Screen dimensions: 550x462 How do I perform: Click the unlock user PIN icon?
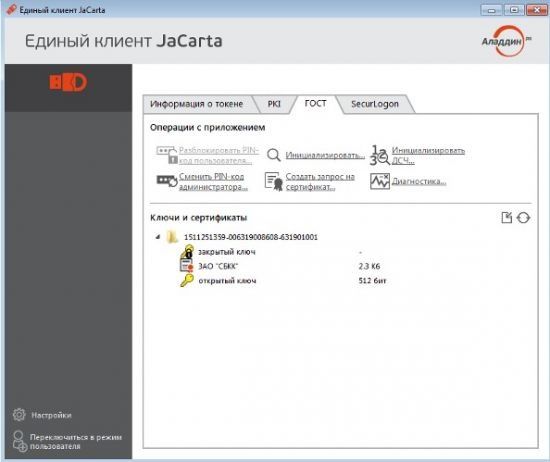[x=167, y=155]
